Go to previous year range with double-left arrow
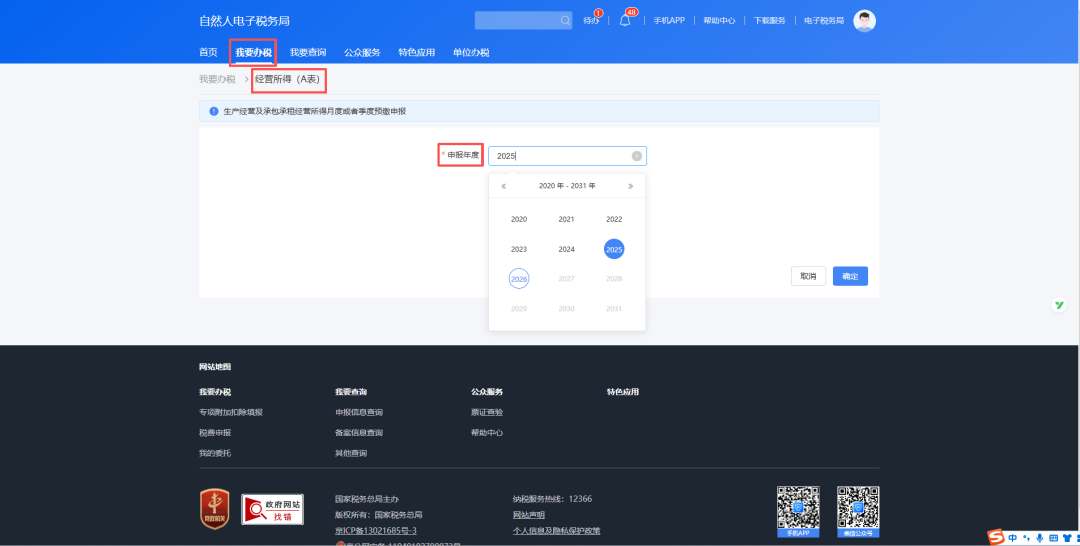 click(504, 186)
